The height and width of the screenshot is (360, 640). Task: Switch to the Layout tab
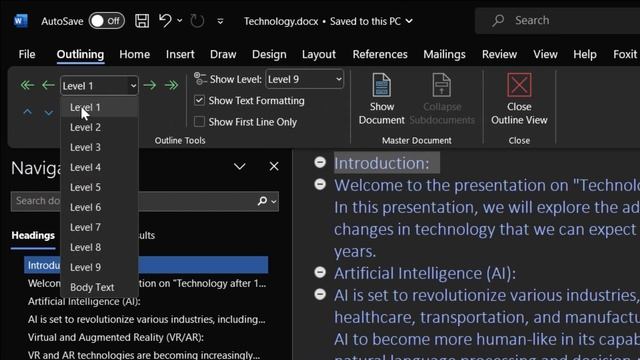(319, 54)
